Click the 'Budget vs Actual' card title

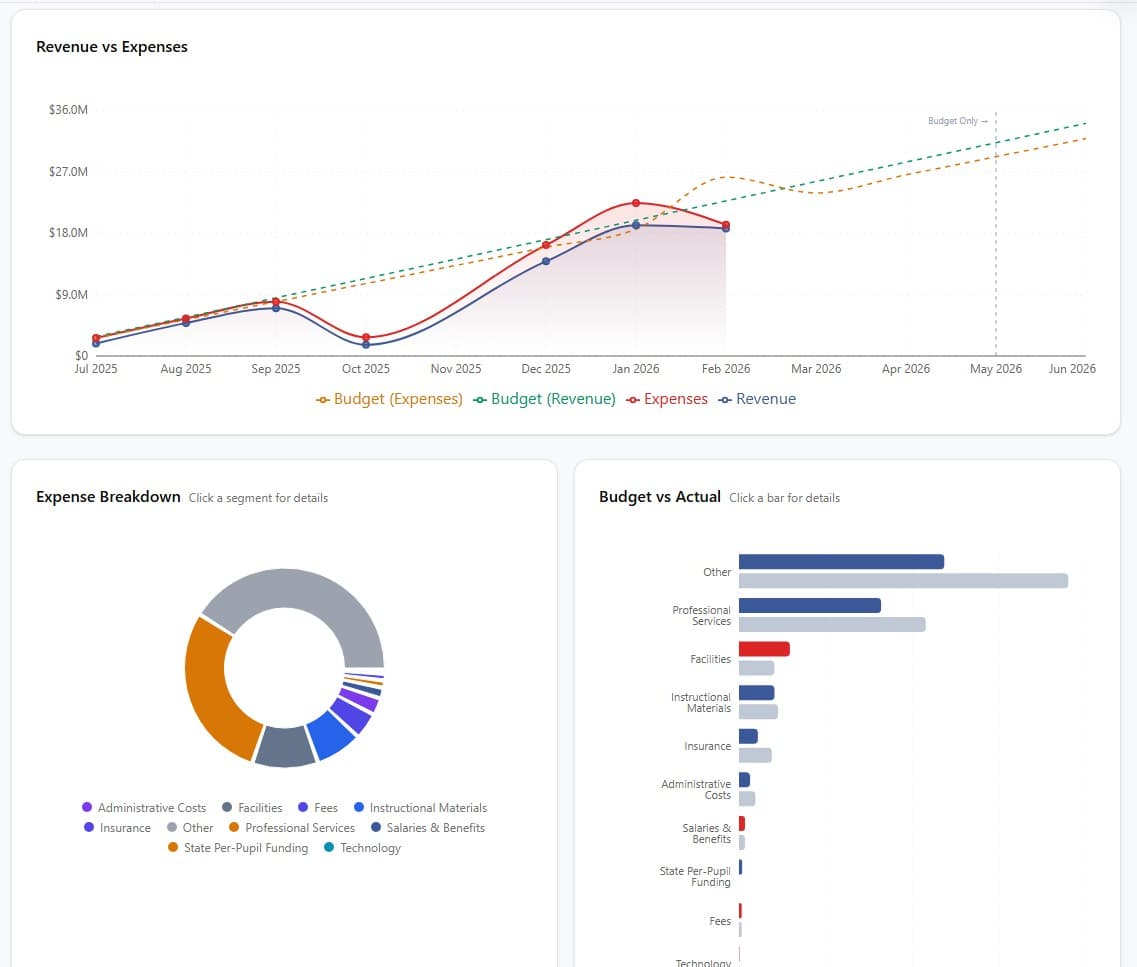(660, 497)
